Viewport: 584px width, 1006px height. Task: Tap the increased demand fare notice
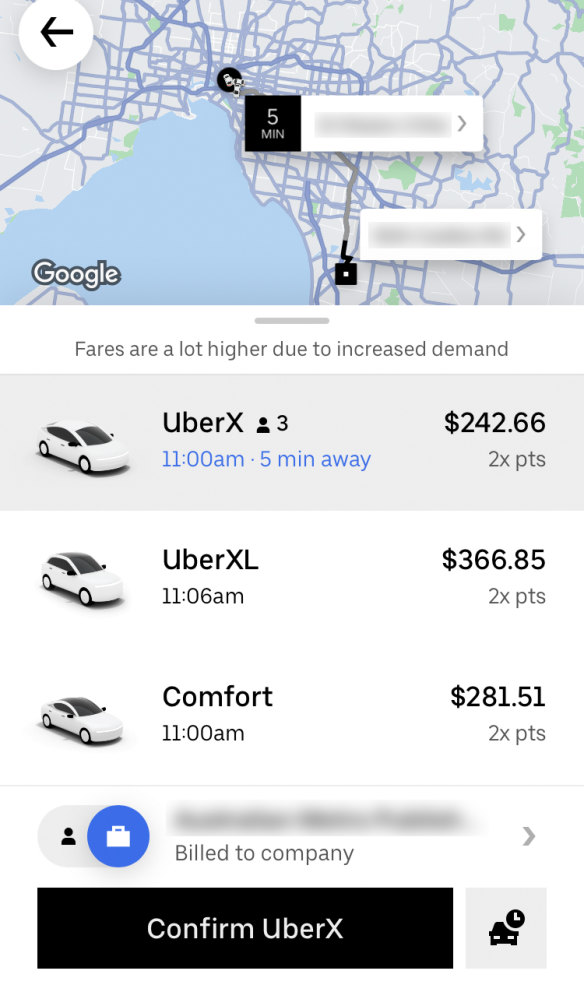(x=291, y=349)
